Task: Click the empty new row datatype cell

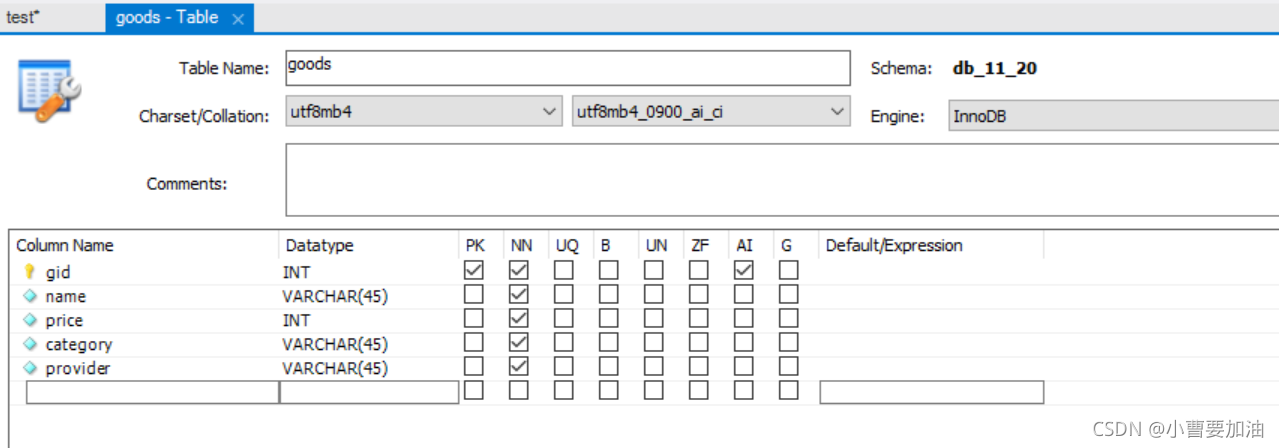Action: click(369, 392)
